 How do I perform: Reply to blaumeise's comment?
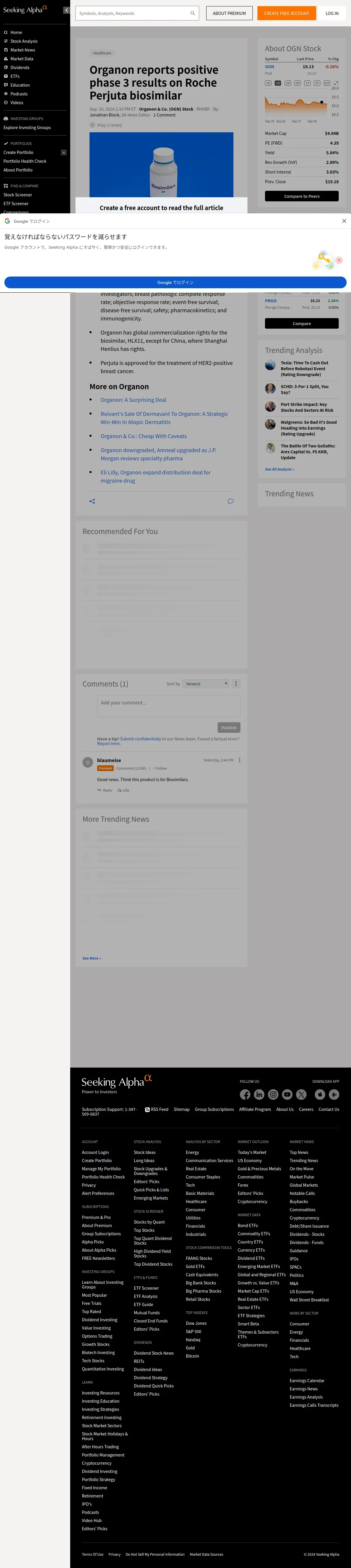105,790
